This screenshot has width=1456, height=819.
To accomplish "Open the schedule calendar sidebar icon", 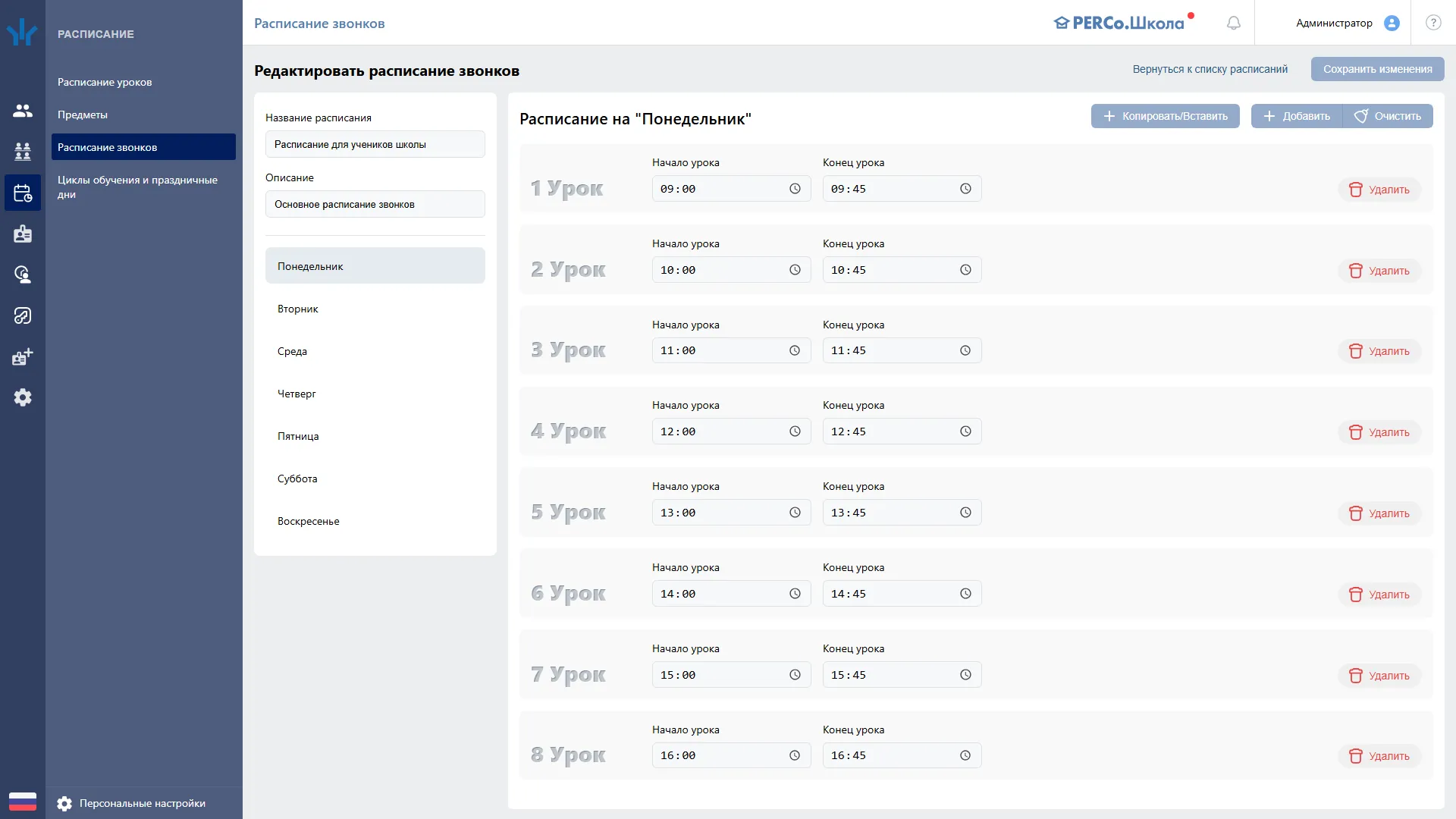I will coord(23,193).
